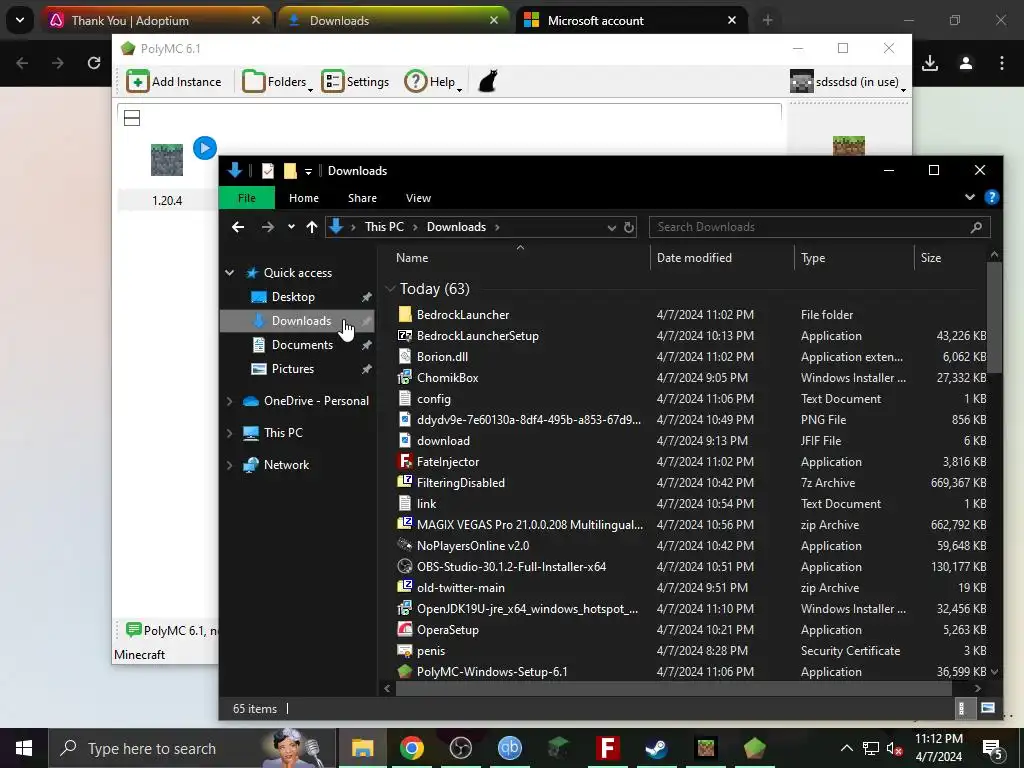Image resolution: width=1024 pixels, height=768 pixels.
Task: Go up one folder level
Action: pyautogui.click(x=312, y=227)
